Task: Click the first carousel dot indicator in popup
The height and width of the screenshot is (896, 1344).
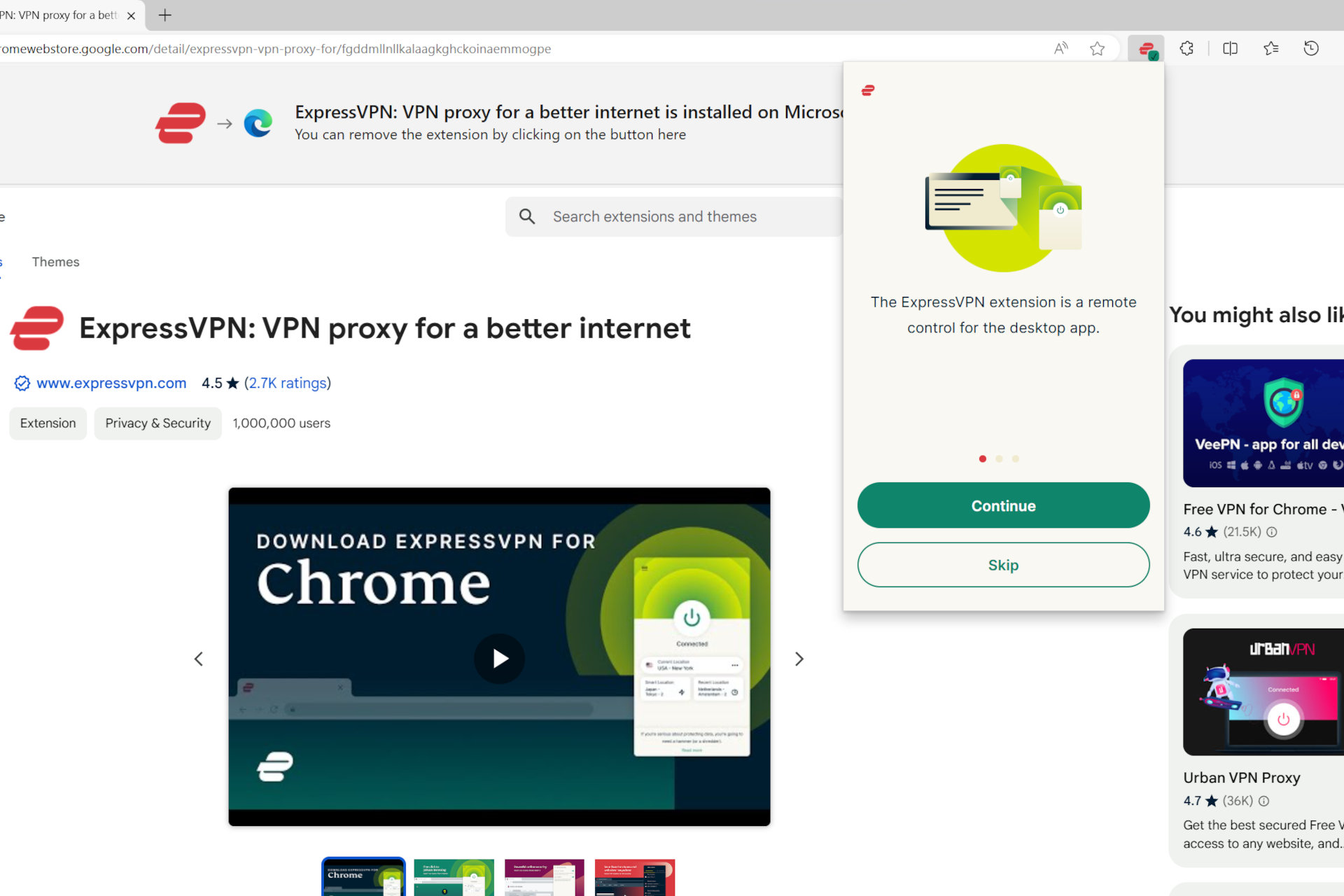Action: 984,459
